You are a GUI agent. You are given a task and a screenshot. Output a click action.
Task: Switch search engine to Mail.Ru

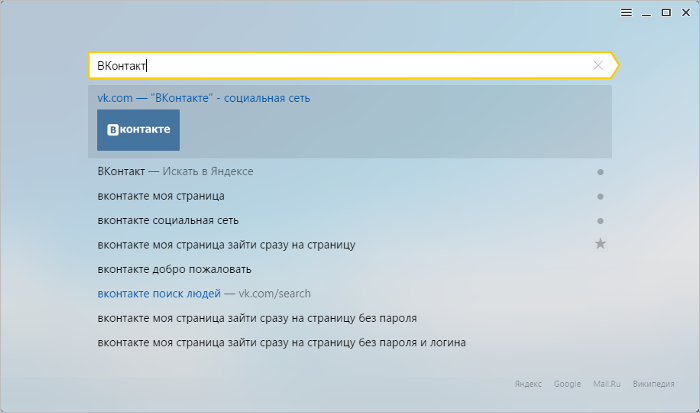pyautogui.click(x=607, y=384)
